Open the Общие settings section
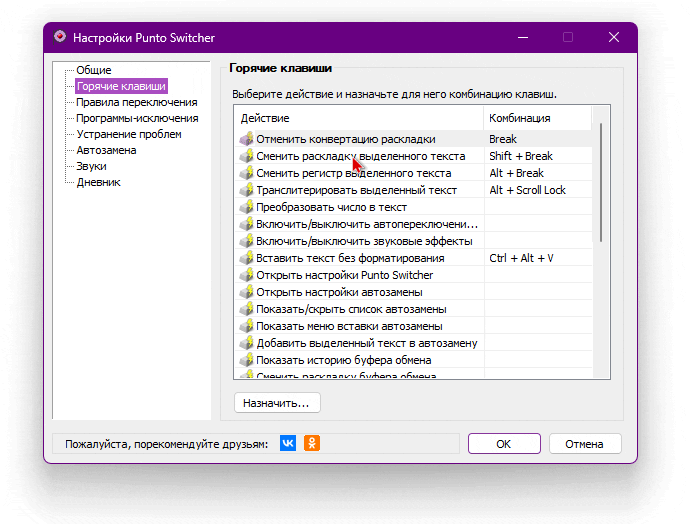The image size is (690, 524). click(x=94, y=70)
